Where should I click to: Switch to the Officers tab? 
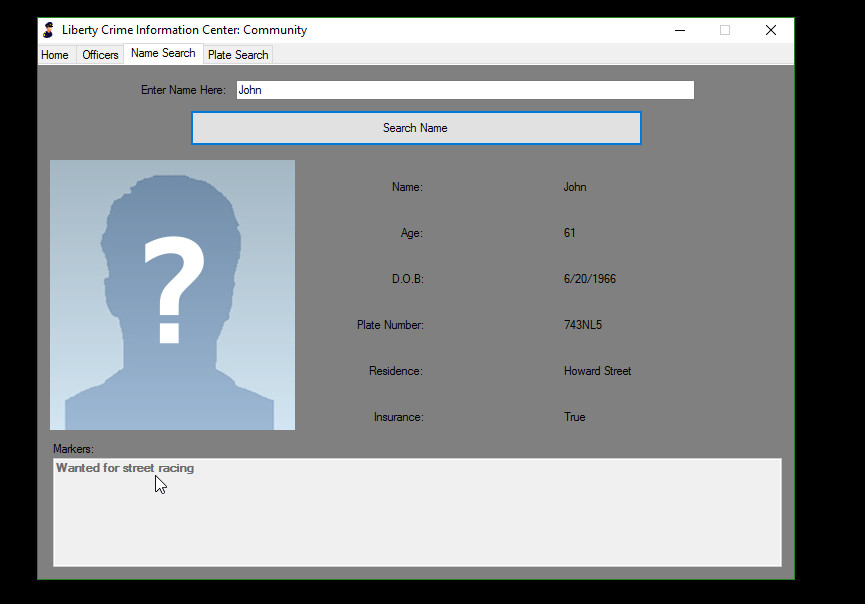pyautogui.click(x=100, y=55)
